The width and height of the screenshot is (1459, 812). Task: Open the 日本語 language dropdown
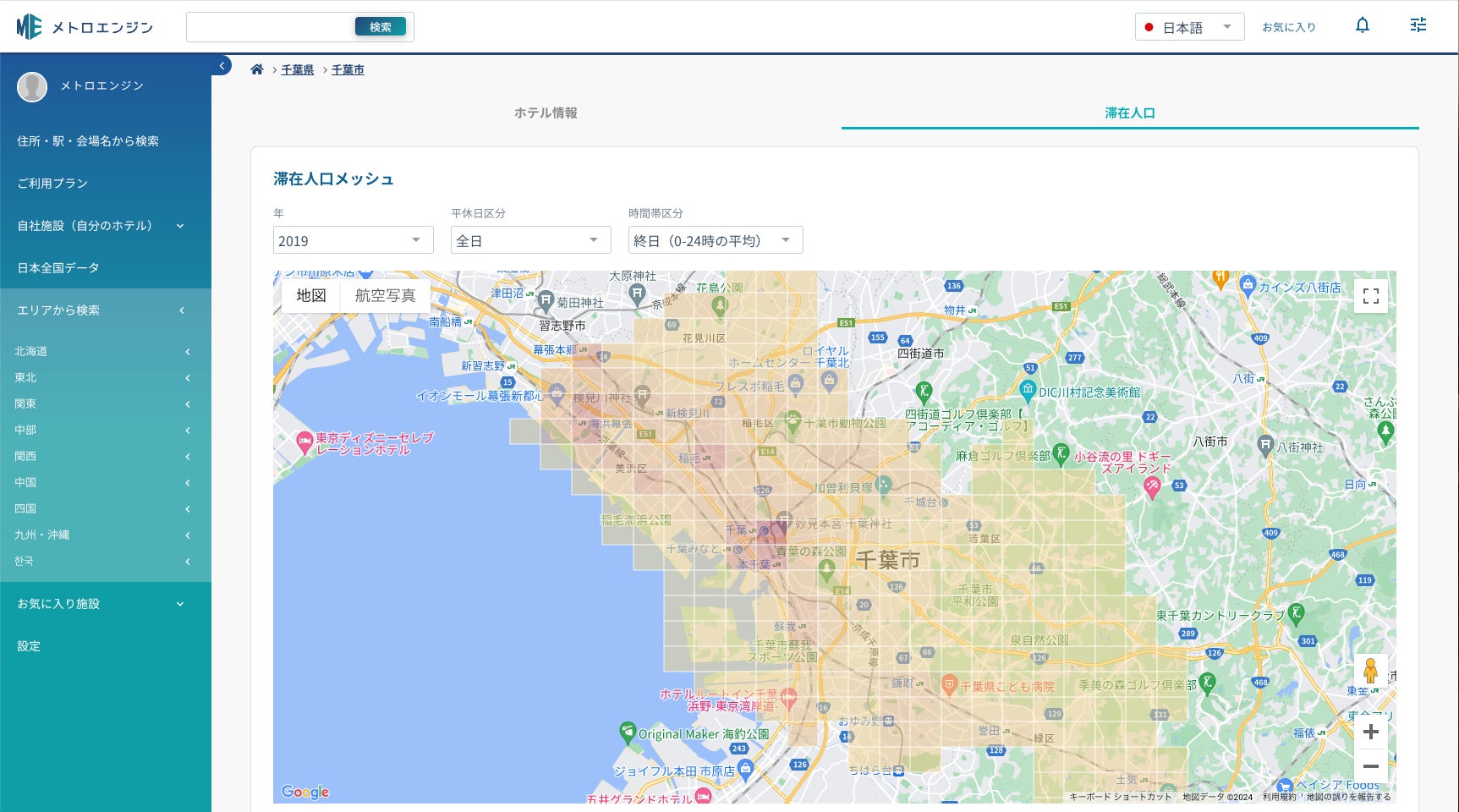[x=1189, y=27]
